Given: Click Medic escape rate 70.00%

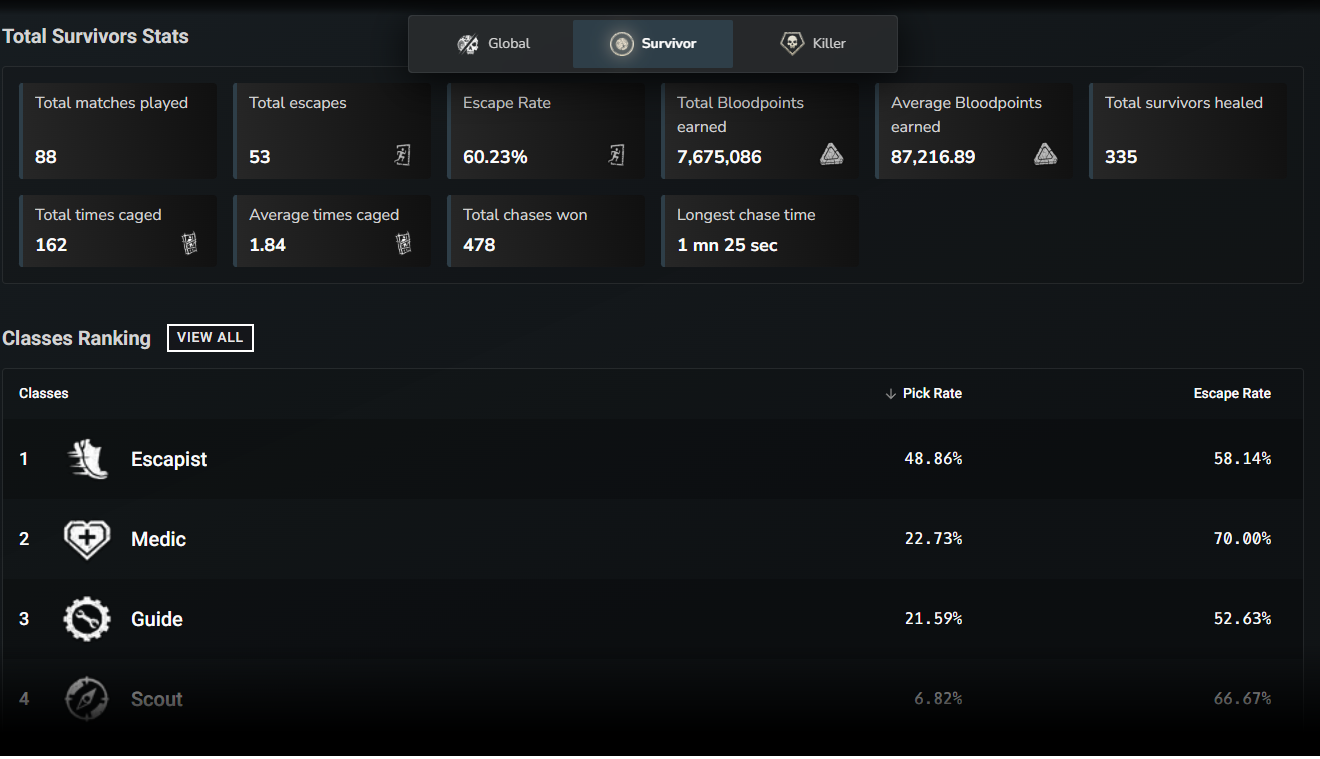Looking at the screenshot, I should [x=1242, y=539].
